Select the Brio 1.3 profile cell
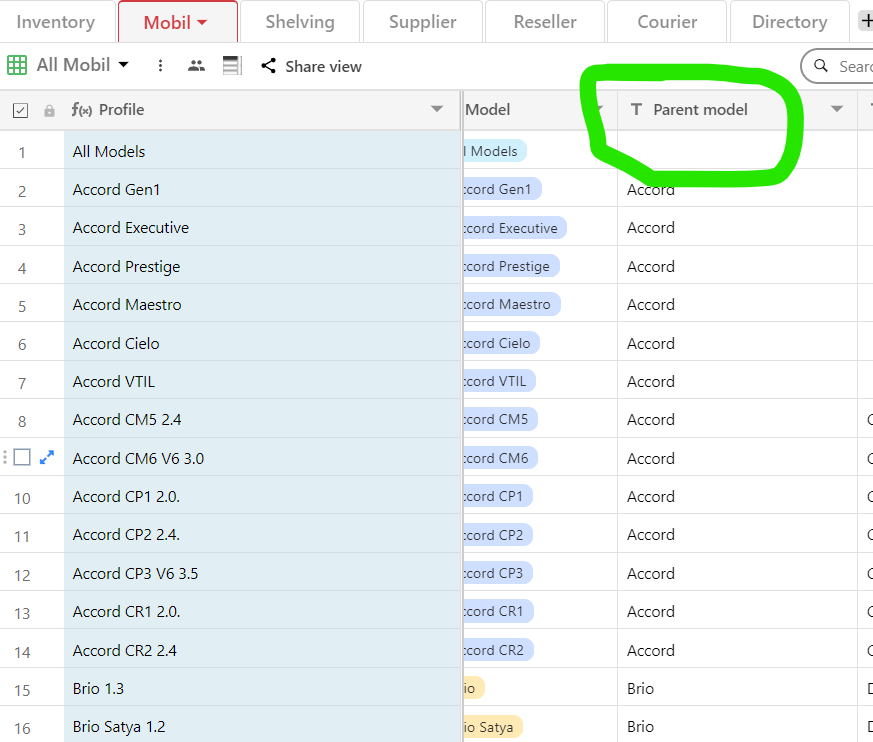This screenshot has width=873, height=742. click(263, 688)
